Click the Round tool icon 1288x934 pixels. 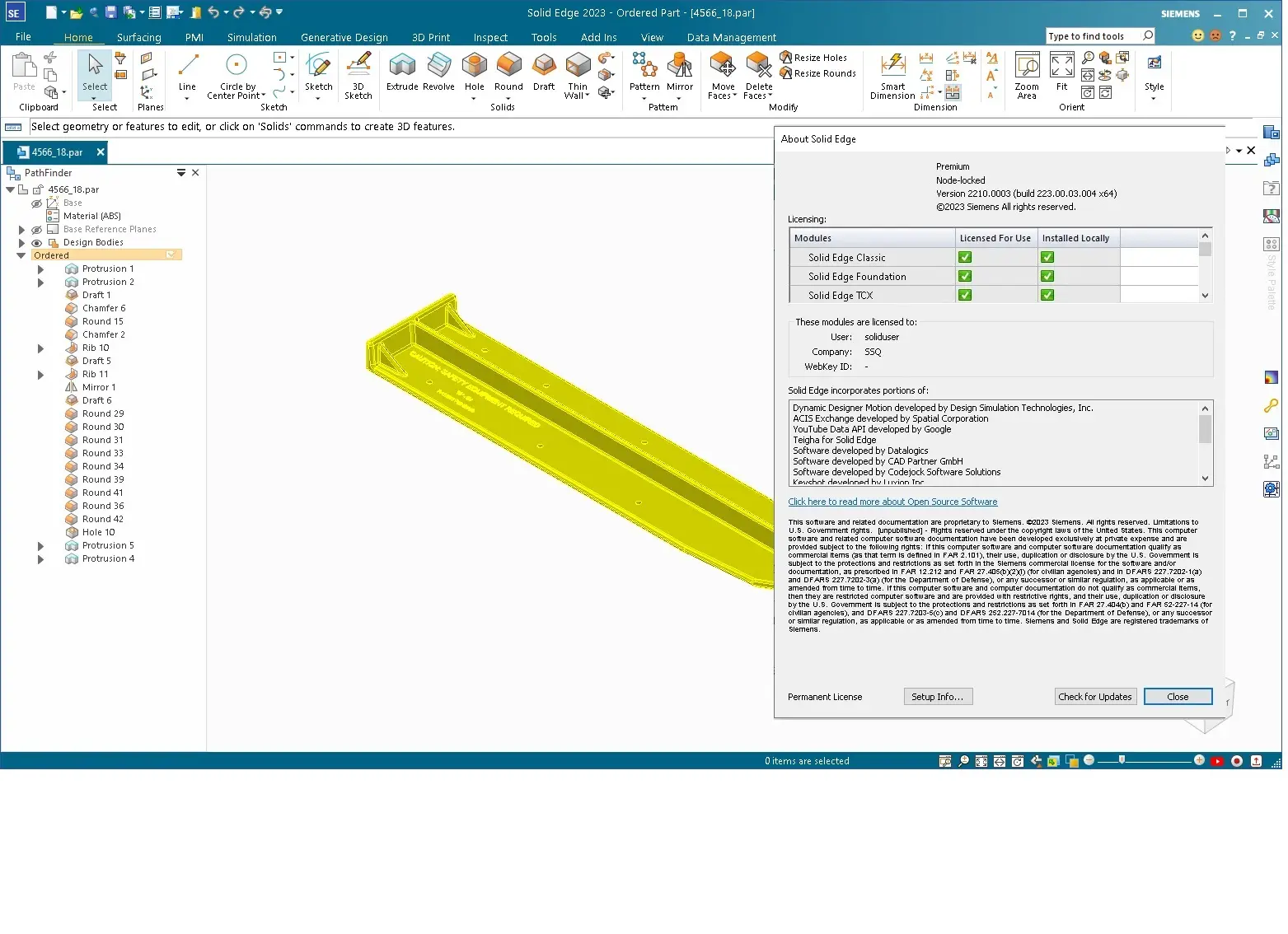[x=508, y=66]
